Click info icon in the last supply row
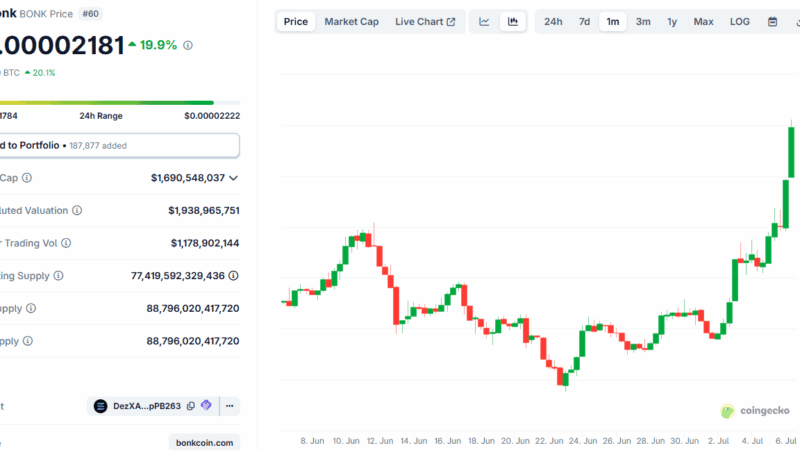 pyautogui.click(x=28, y=341)
